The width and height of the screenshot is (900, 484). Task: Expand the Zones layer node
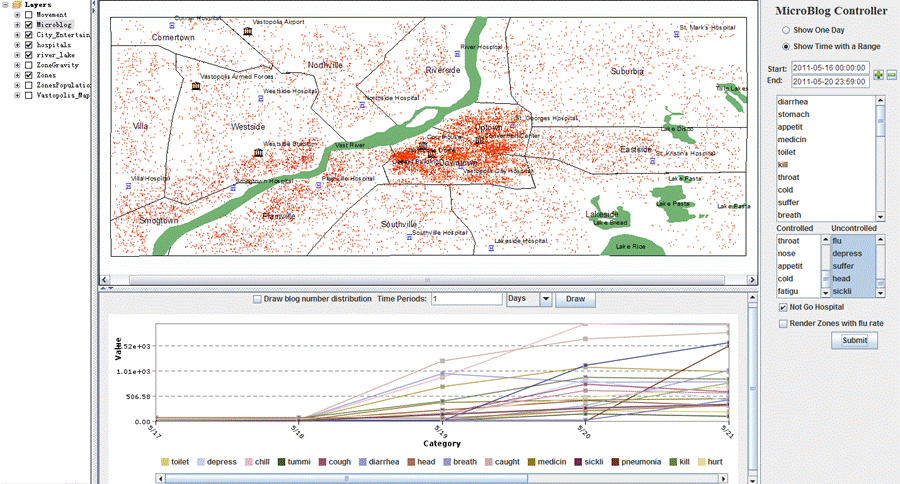[17, 75]
